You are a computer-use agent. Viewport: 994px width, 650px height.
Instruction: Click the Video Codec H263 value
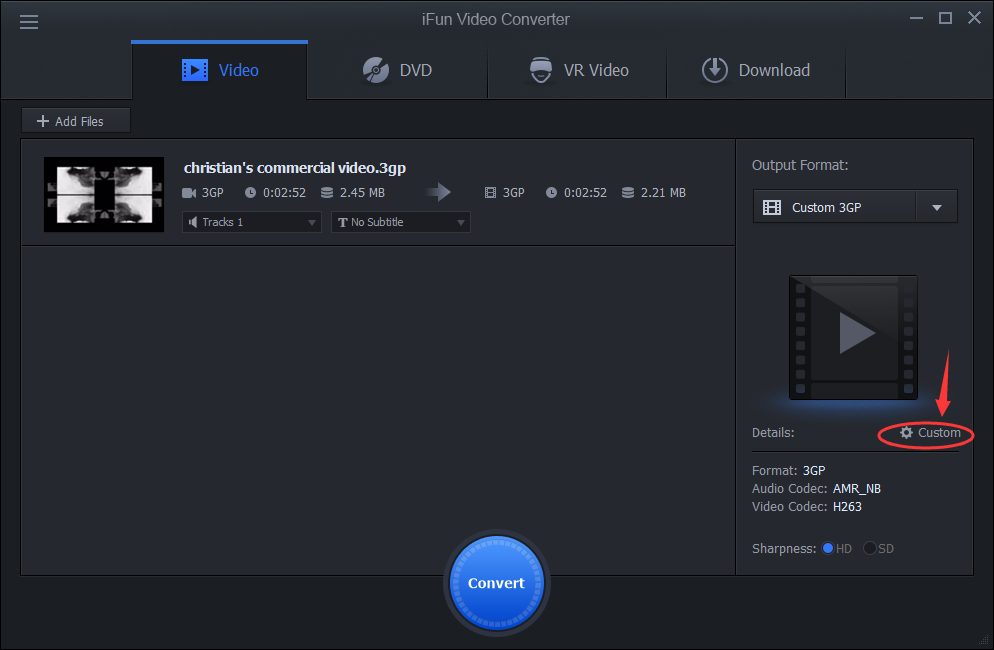click(847, 507)
